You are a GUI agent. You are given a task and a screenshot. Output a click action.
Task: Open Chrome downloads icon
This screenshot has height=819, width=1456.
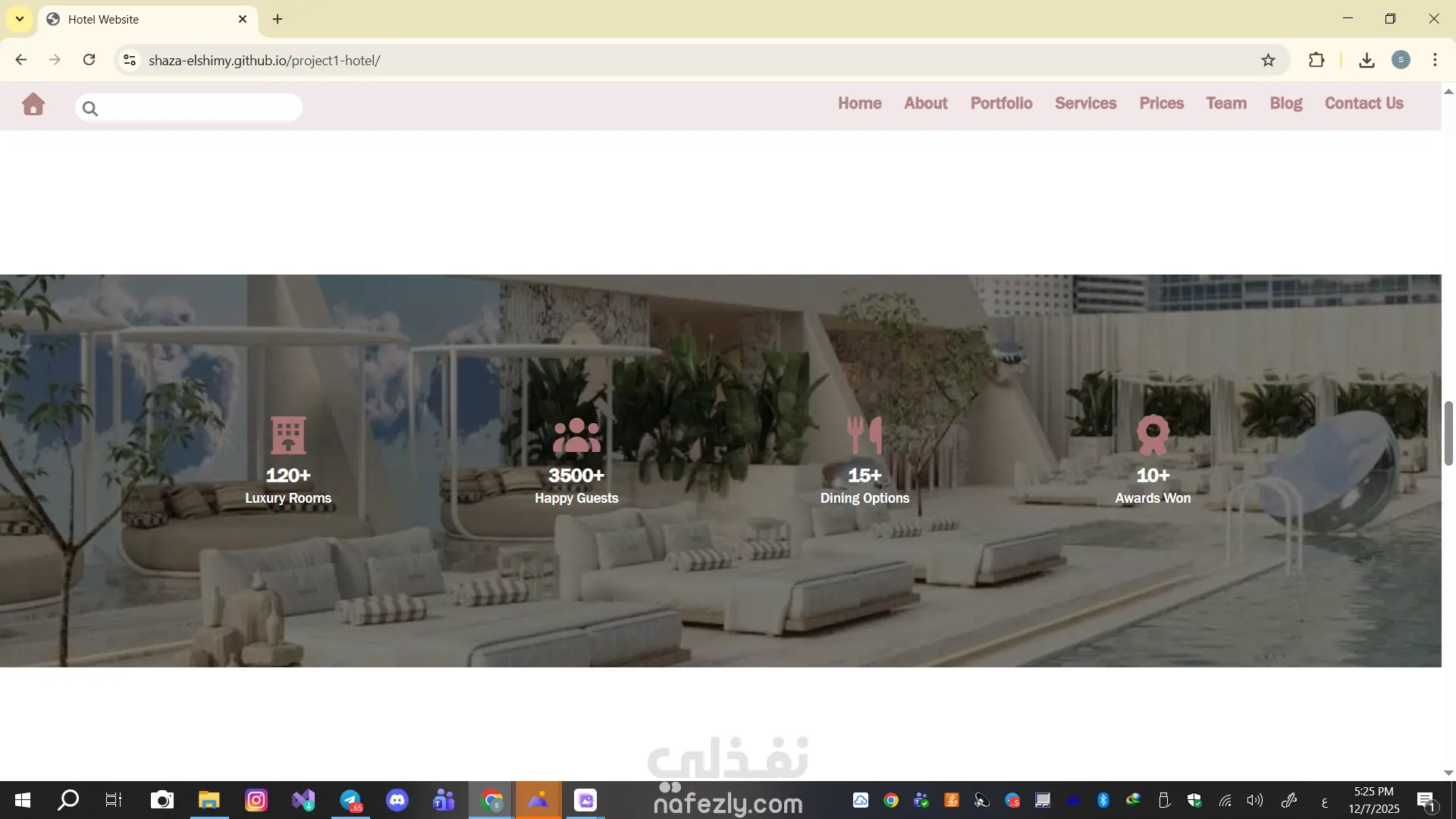1367,61
